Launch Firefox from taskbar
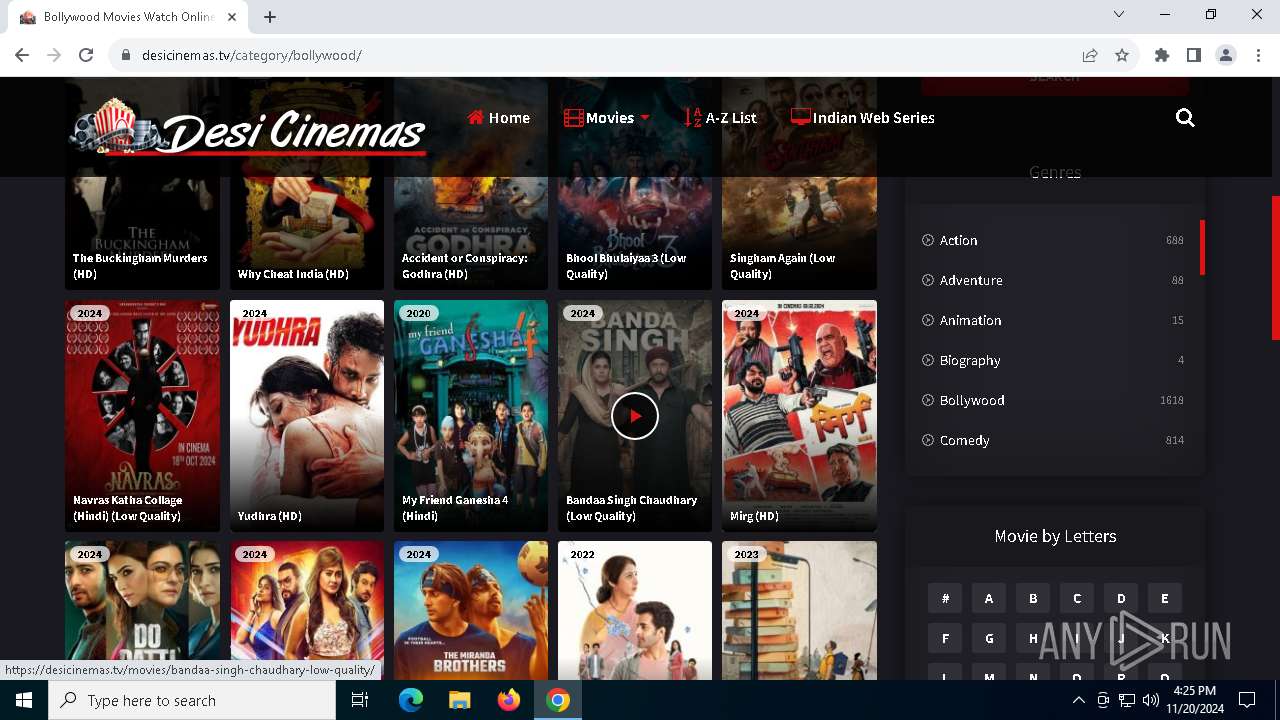 [509, 700]
